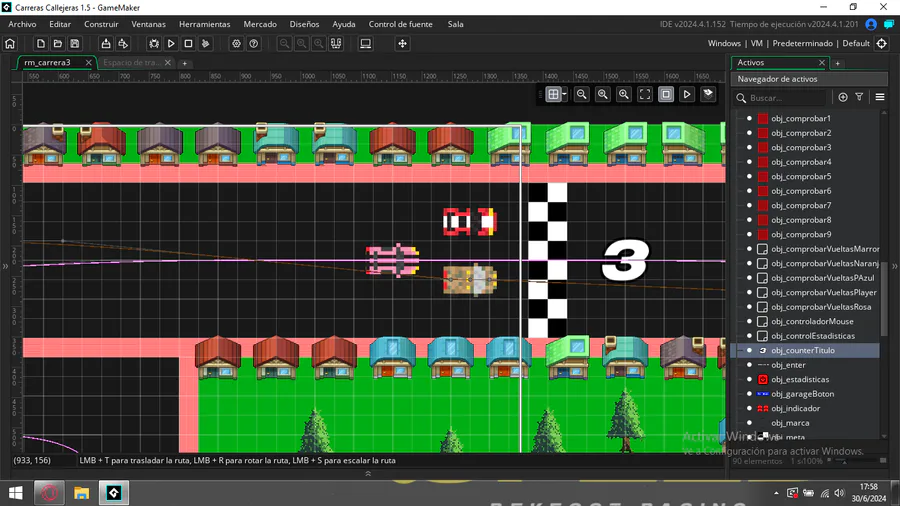This screenshot has height=506, width=900.
Task: Zoom in on the room editor
Action: coord(624,95)
